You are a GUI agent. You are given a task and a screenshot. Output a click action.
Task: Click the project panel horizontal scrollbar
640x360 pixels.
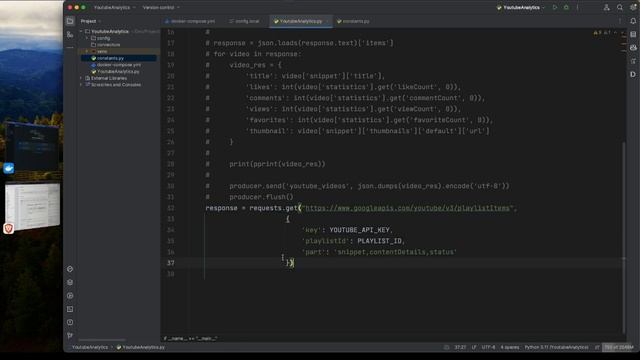click(x=102, y=340)
